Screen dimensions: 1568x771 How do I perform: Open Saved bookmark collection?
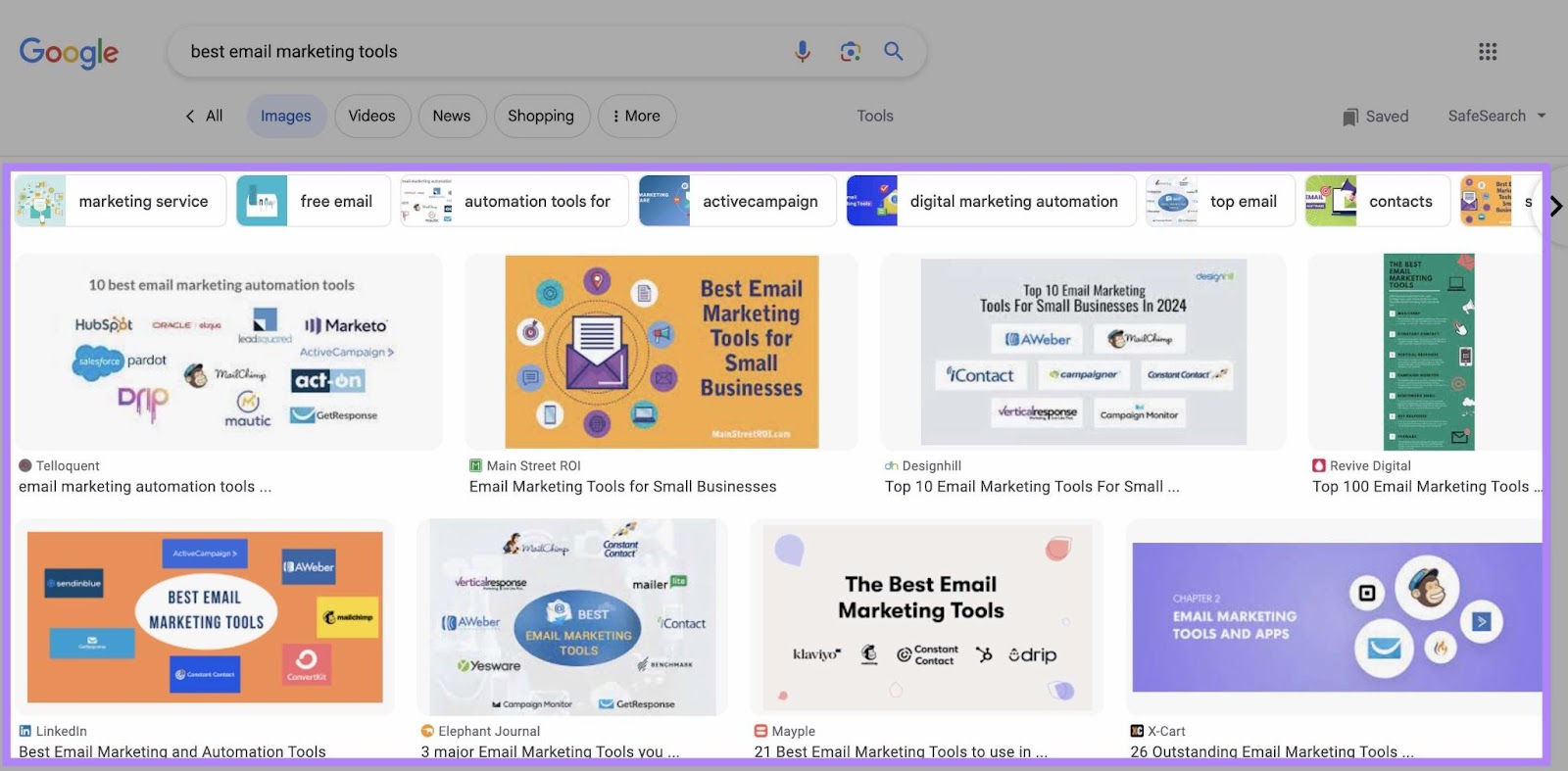pos(1375,116)
